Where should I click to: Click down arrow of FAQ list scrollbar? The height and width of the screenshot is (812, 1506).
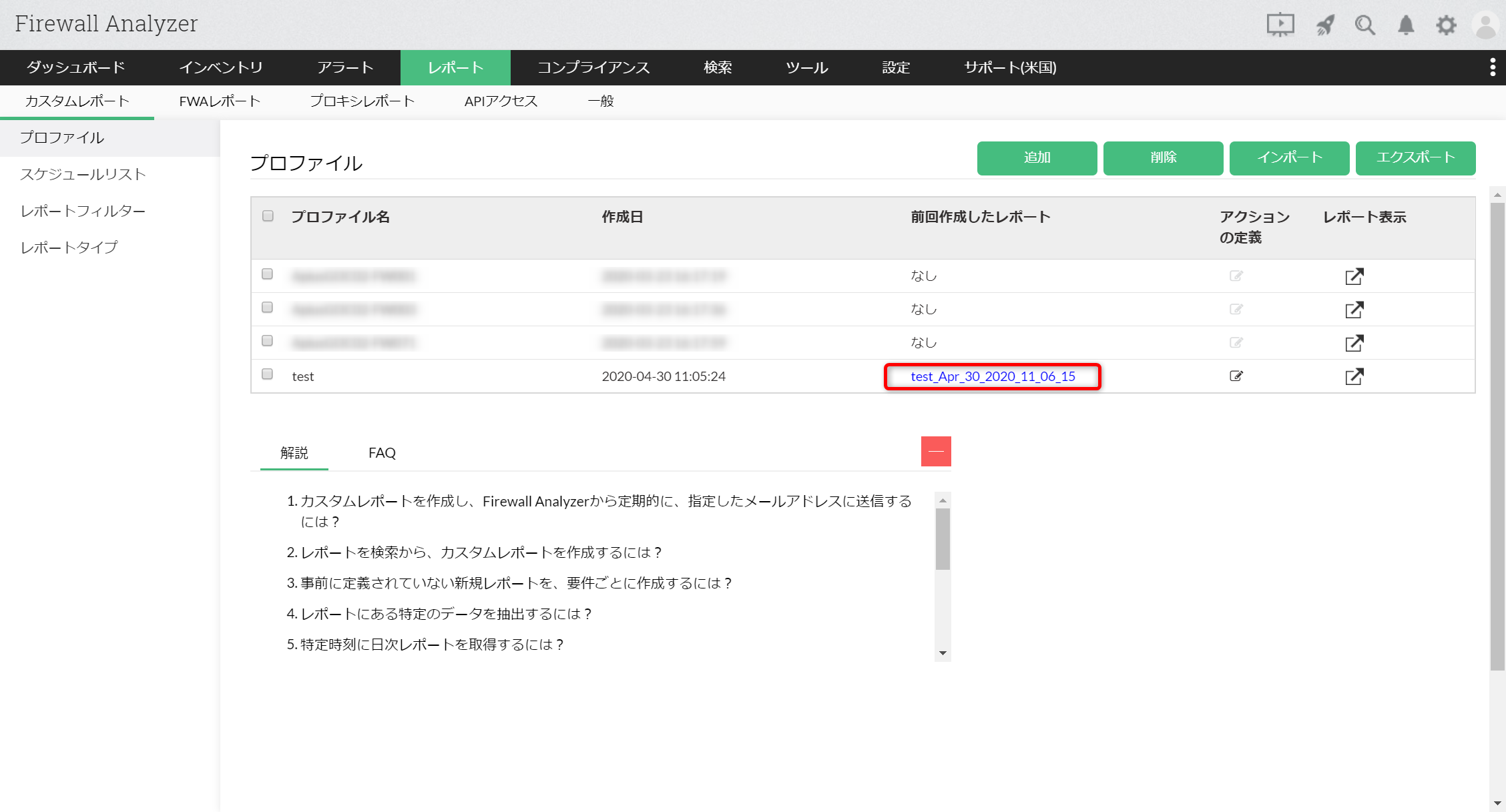click(943, 653)
